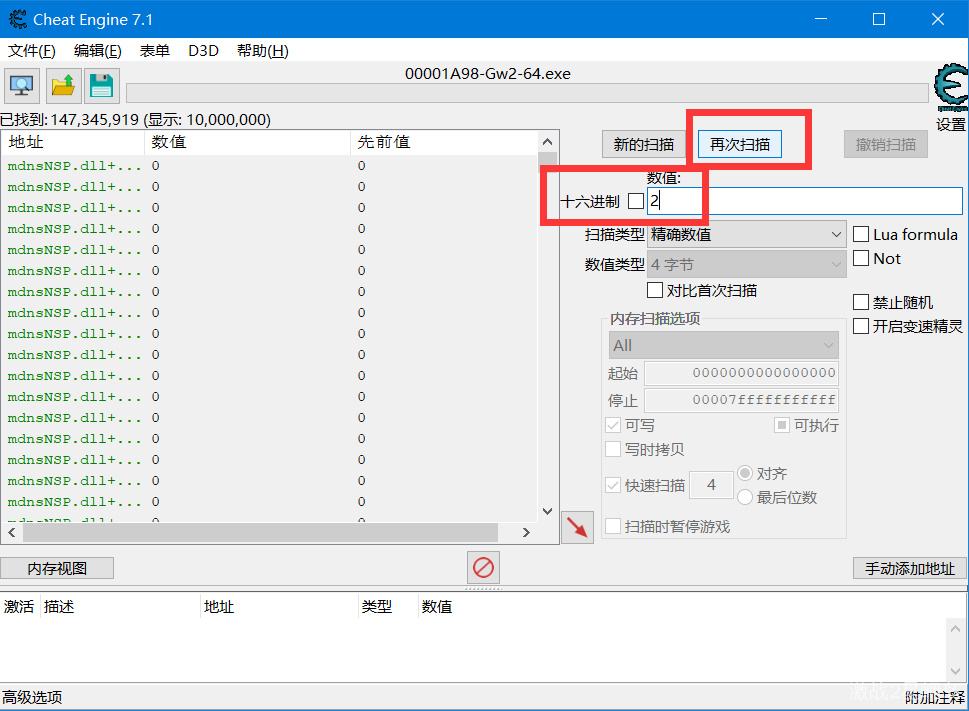
Task: Click the results list scroll up arrow
Action: (547, 142)
